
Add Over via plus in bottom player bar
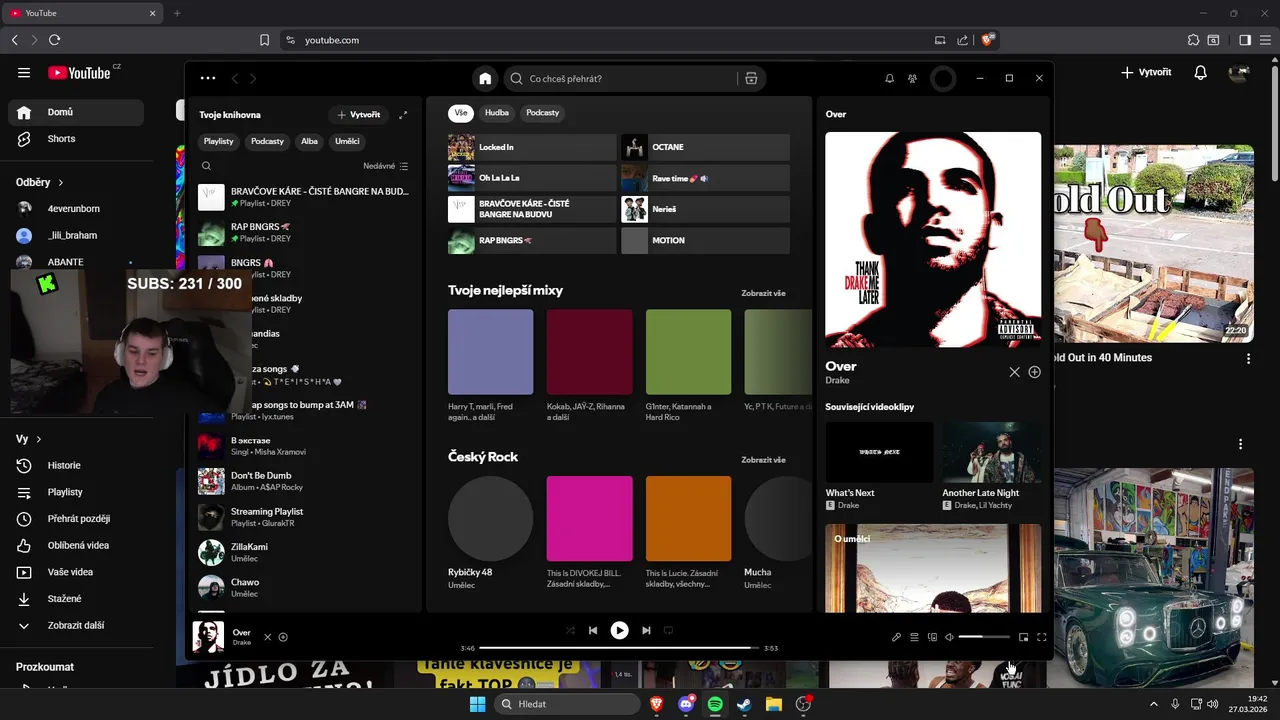[x=283, y=637]
